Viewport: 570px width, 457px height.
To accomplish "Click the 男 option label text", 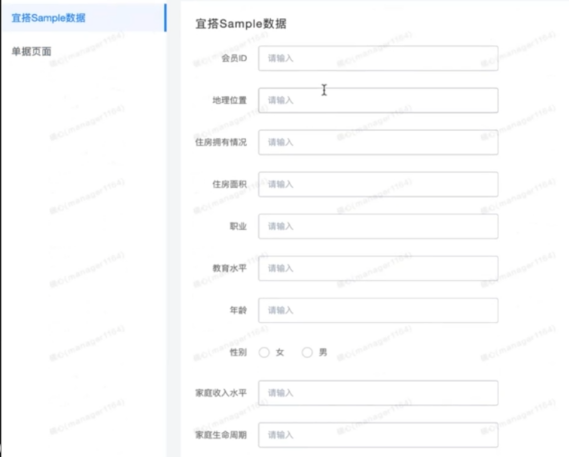I will 323,352.
